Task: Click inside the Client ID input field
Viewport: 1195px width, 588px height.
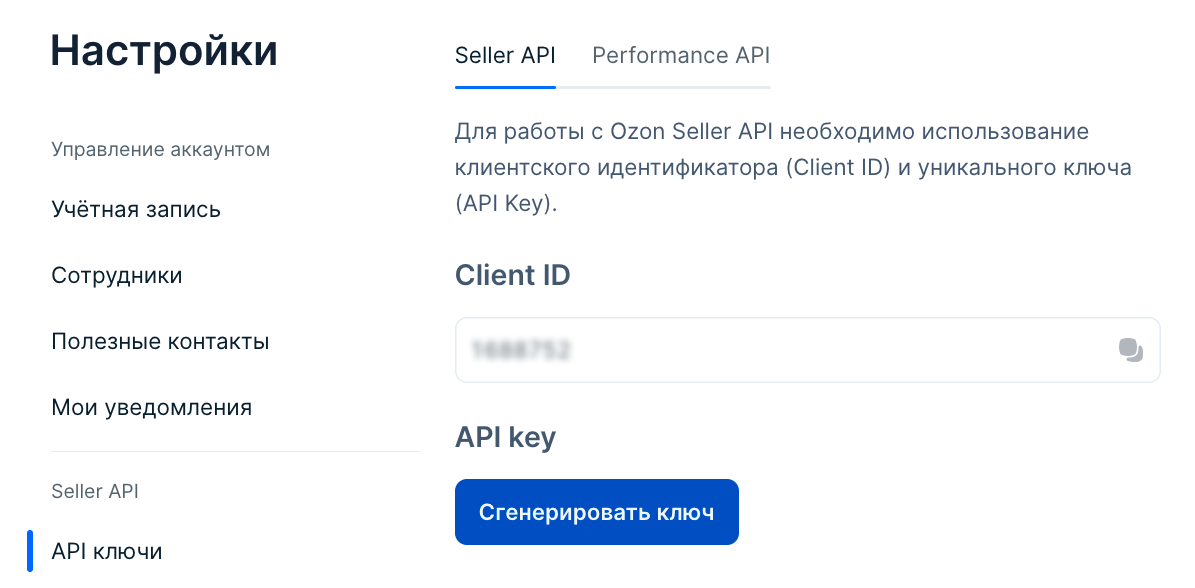Action: (780, 350)
